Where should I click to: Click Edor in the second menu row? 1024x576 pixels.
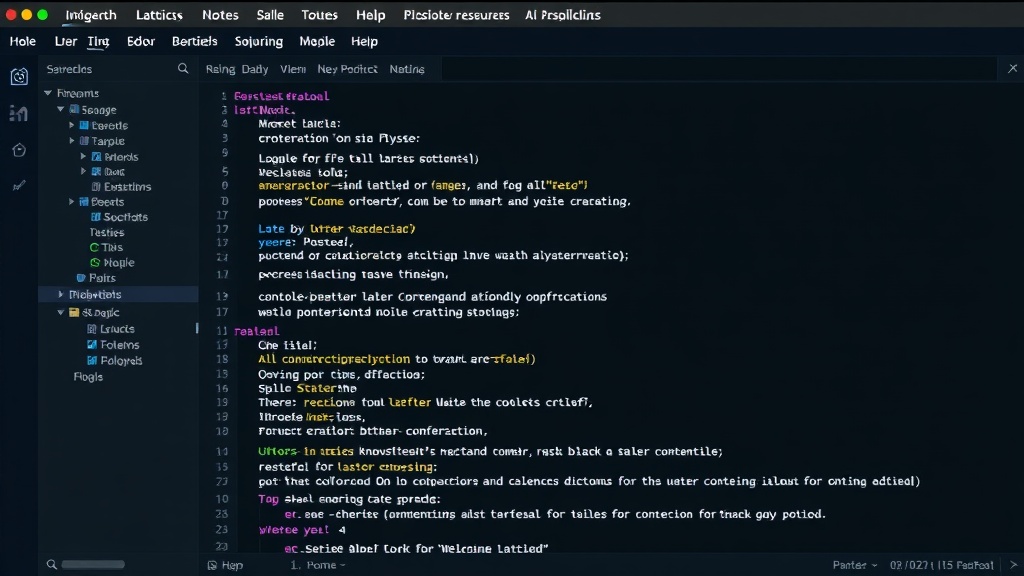[x=140, y=41]
